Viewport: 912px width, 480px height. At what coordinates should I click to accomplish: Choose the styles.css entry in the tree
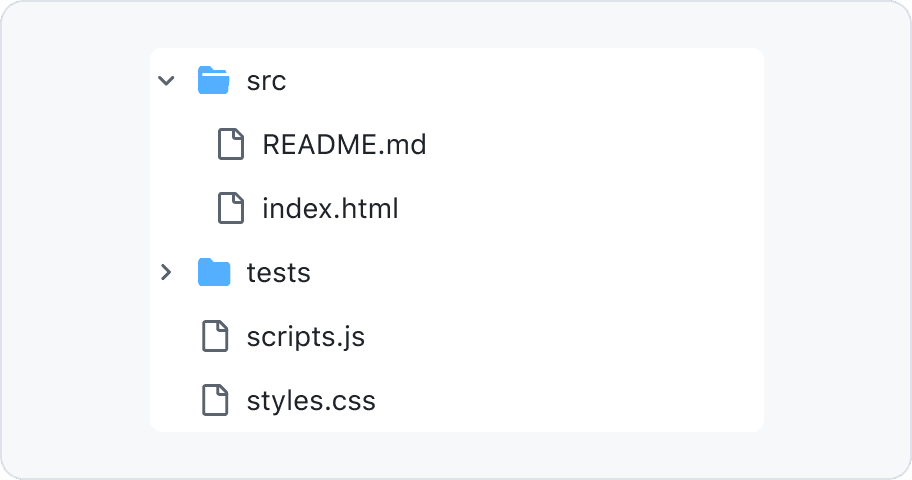point(457,400)
